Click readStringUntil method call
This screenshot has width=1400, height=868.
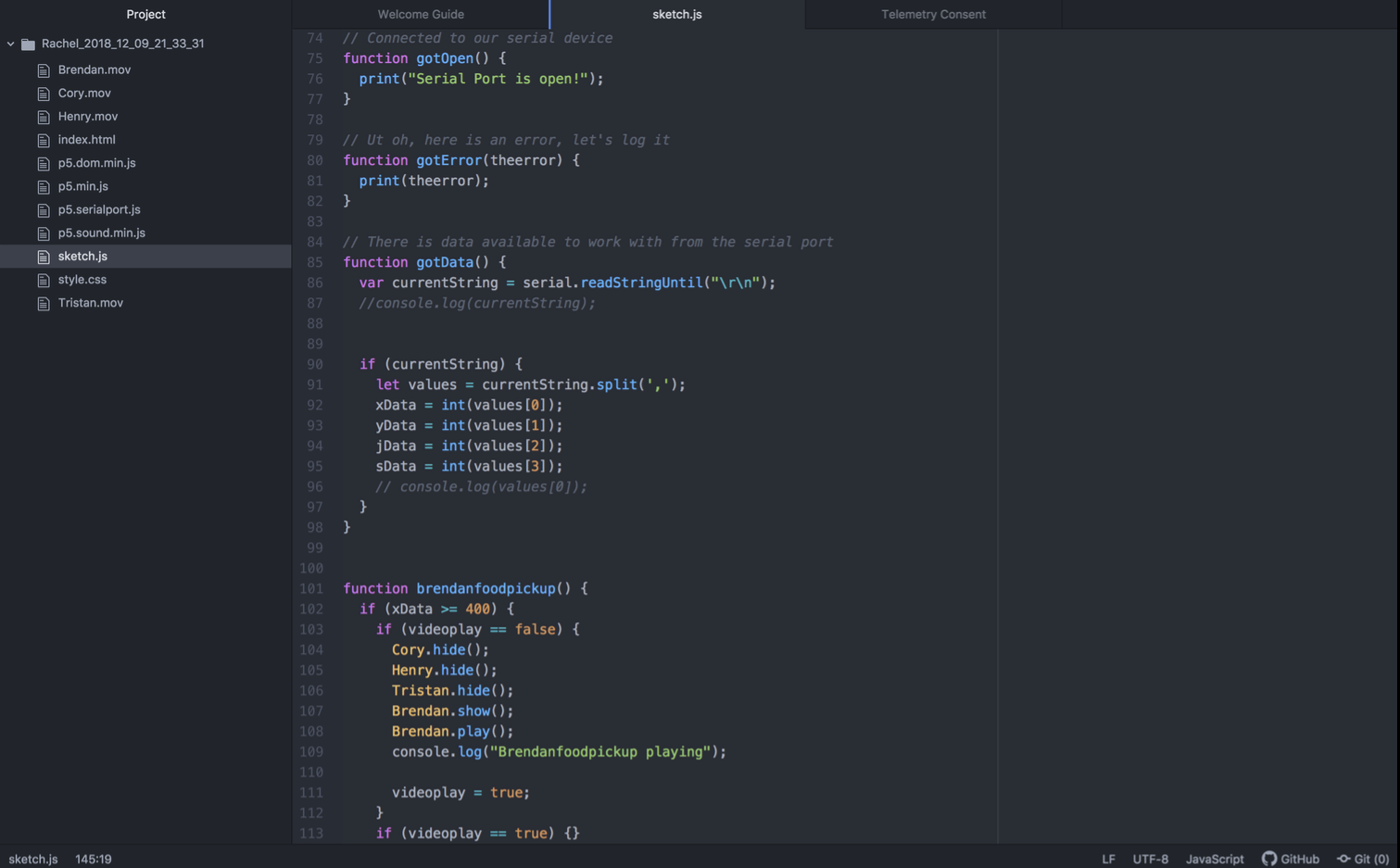641,283
